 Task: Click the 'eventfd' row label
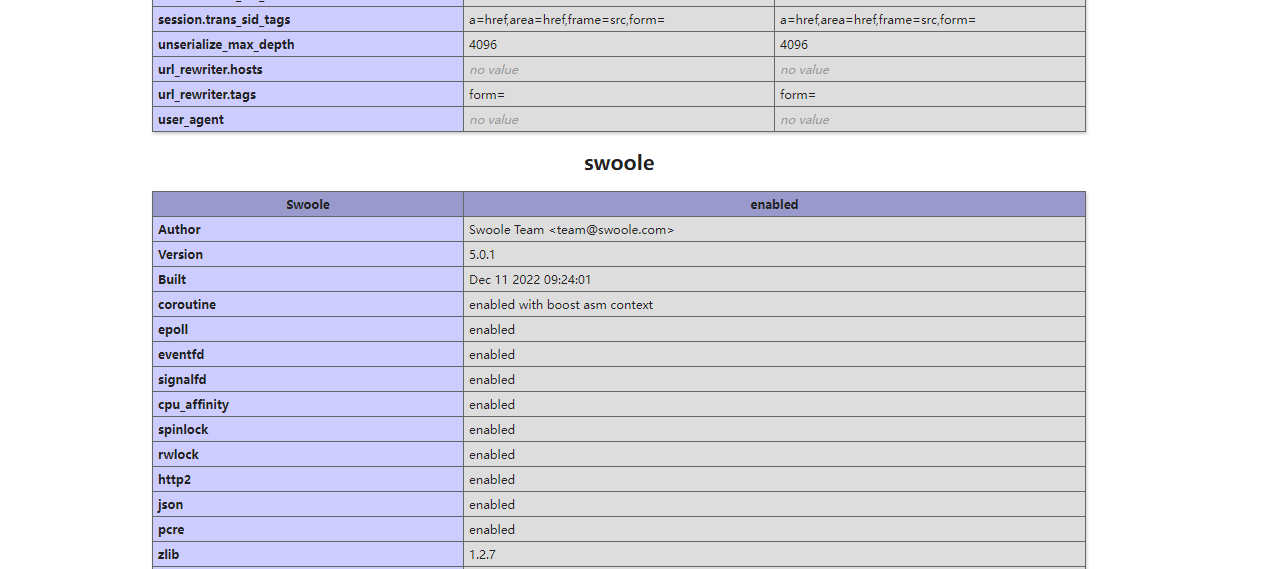click(x=181, y=354)
